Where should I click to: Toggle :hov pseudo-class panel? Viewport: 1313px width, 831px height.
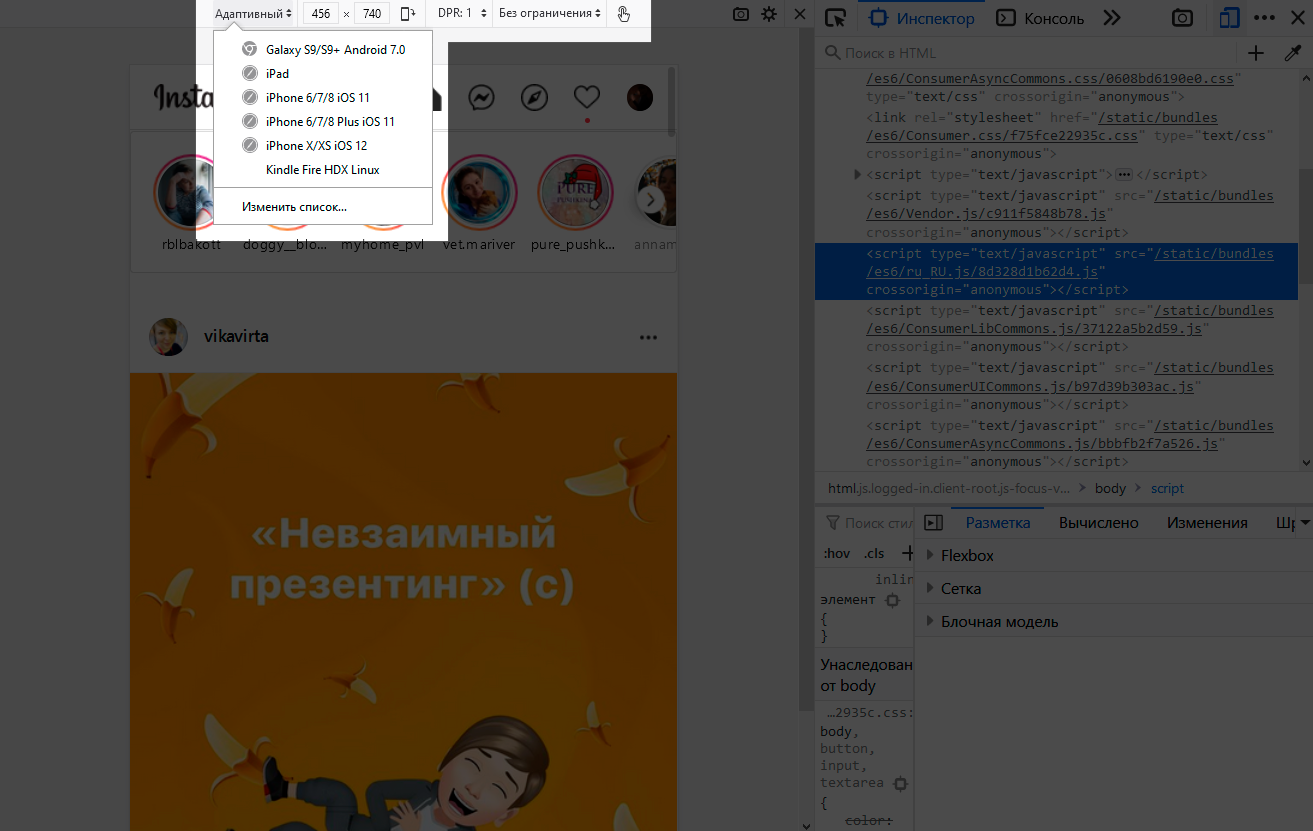point(836,553)
